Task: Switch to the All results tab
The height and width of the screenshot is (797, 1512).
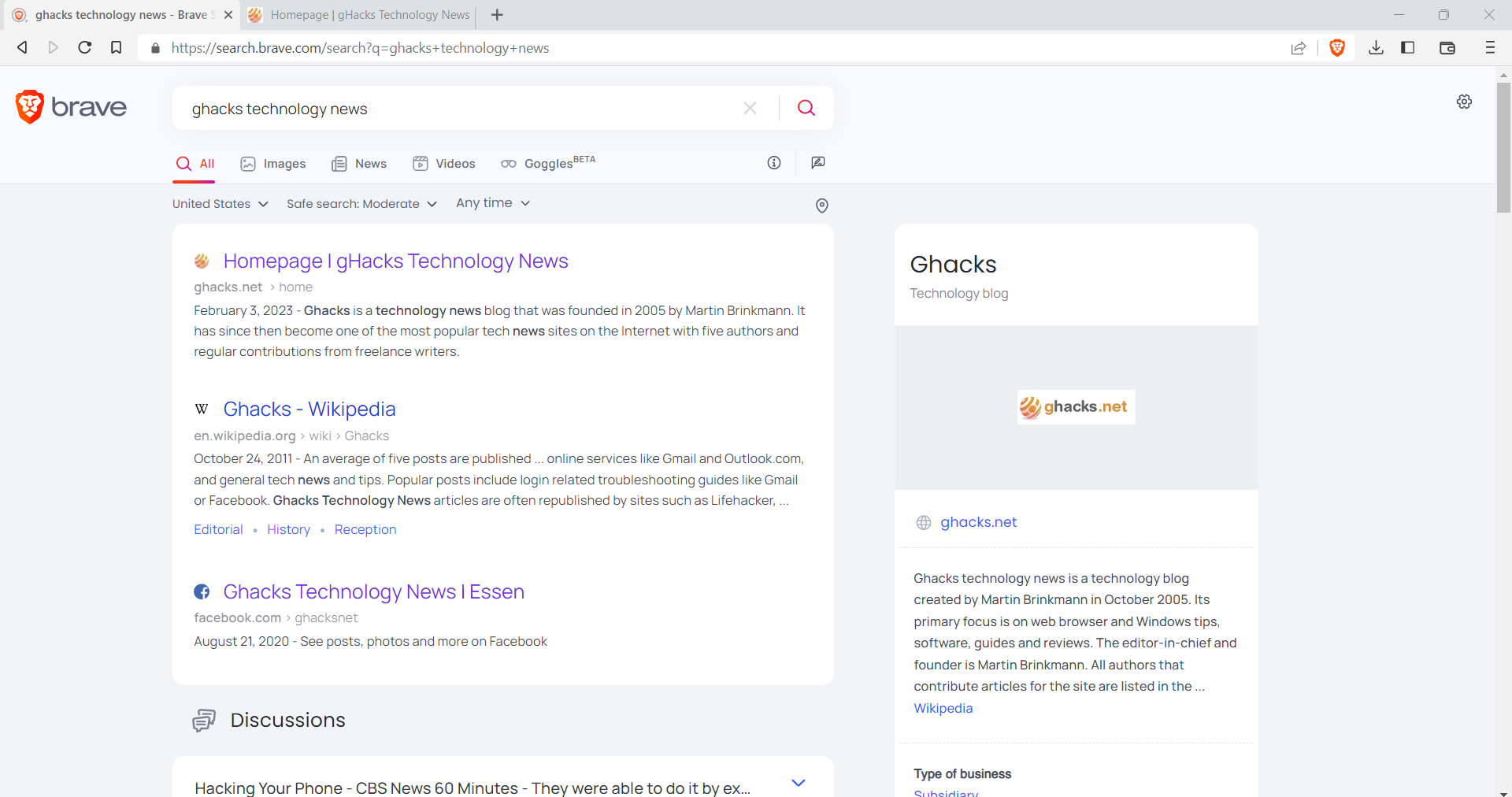Action: (x=195, y=164)
